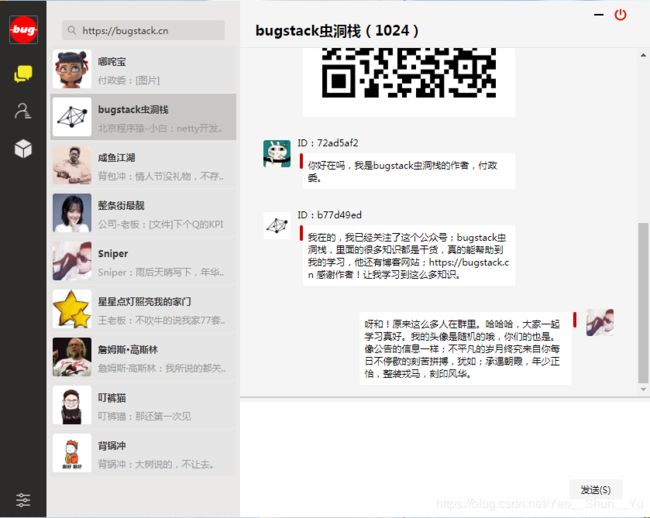650x518 pixels.
Task: Open the settings sliders icon
Action: point(23,500)
